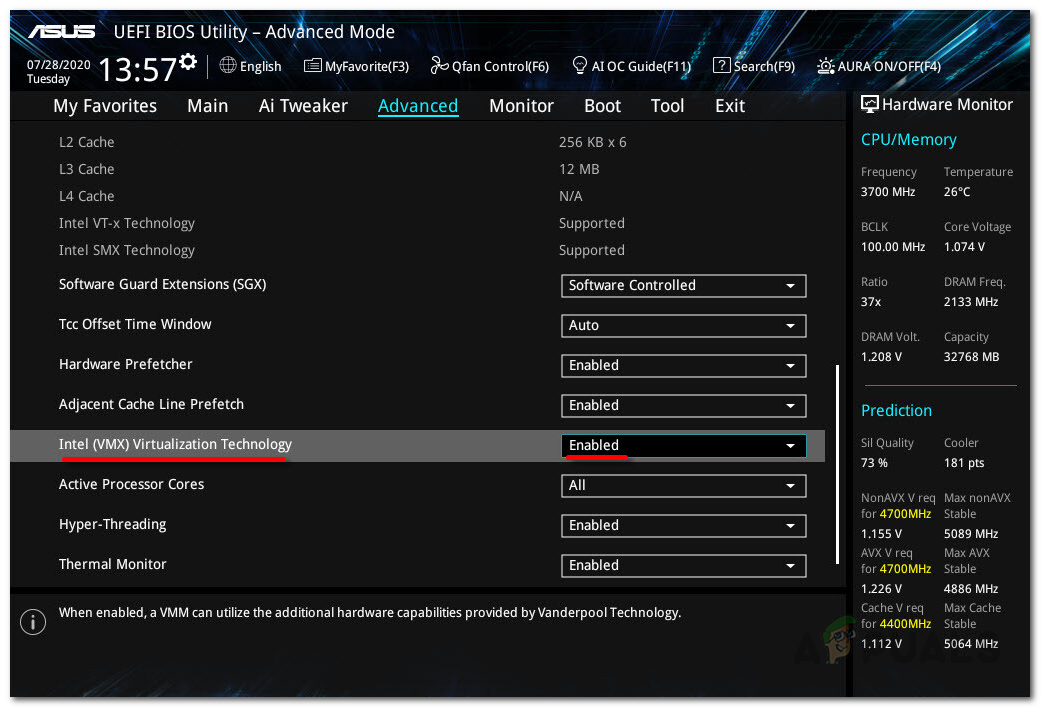Click the Search question mark icon
Image resolution: width=1041 pixels, height=708 pixels.
click(721, 65)
